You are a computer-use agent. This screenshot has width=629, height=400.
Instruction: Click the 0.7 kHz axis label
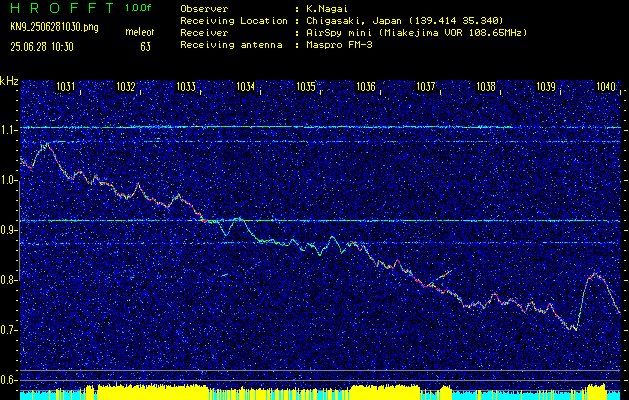(7, 330)
